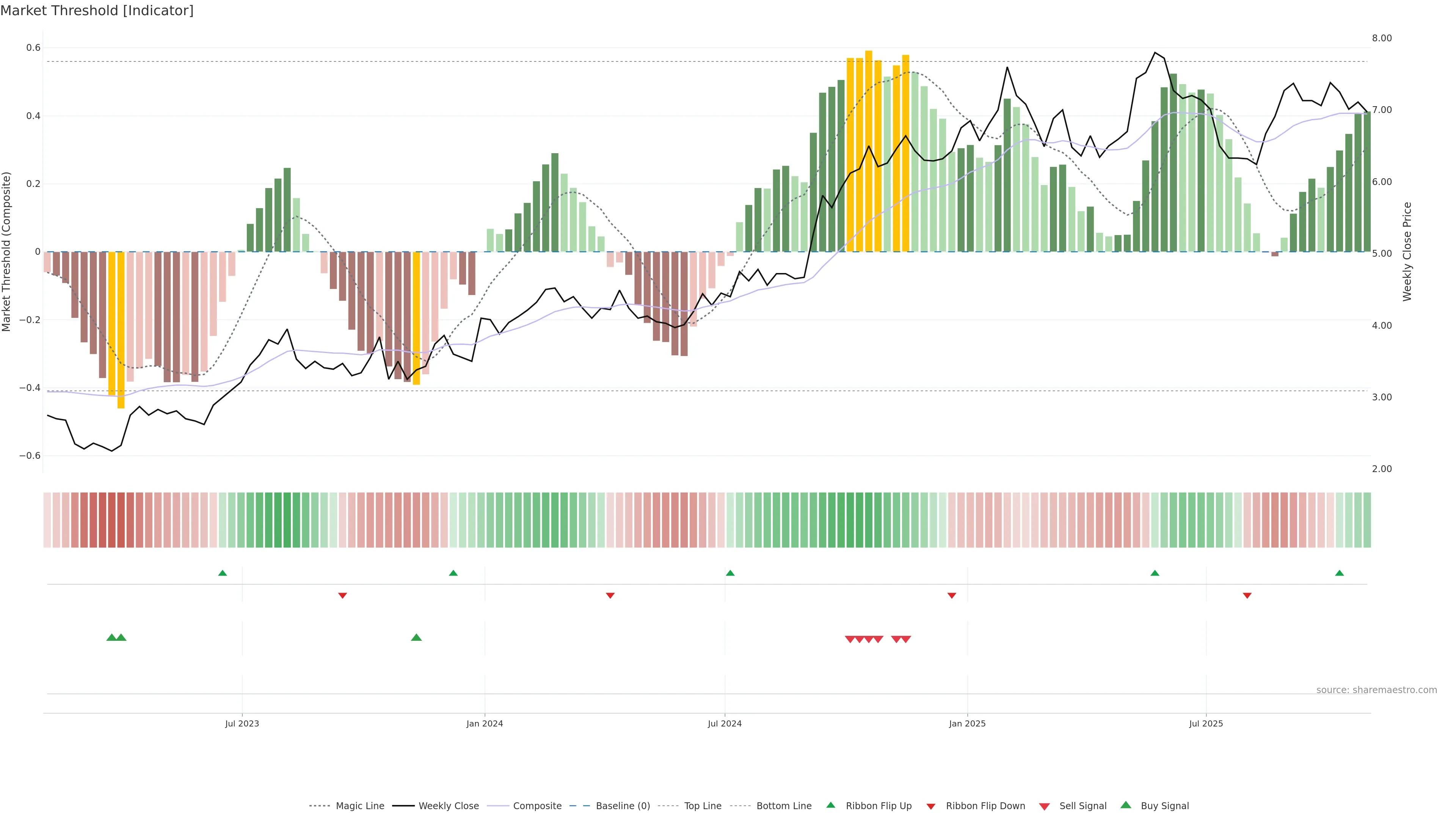Click the first red sell signal triangle
Viewport: 1456px width, 819px height.
(x=849, y=639)
